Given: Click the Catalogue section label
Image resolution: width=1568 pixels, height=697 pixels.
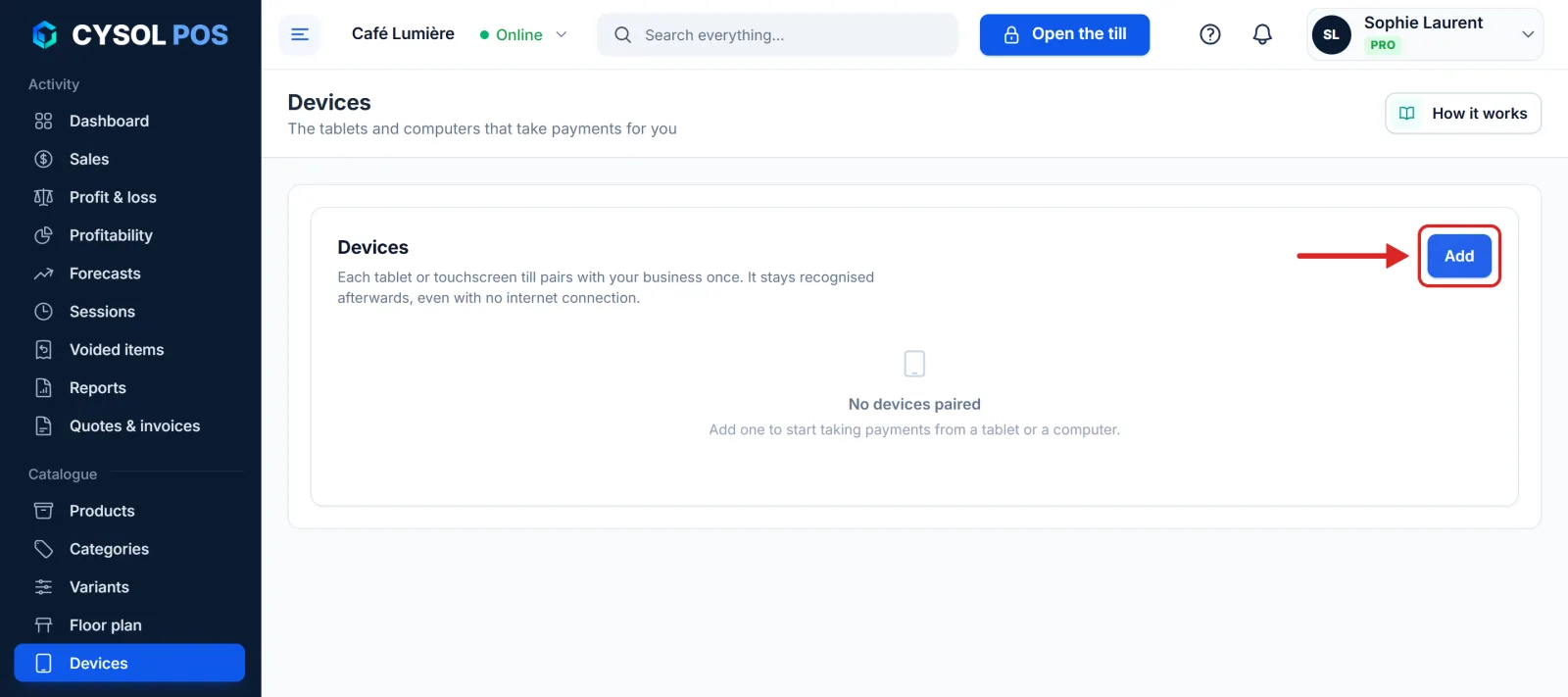Looking at the screenshot, I should click(63, 474).
